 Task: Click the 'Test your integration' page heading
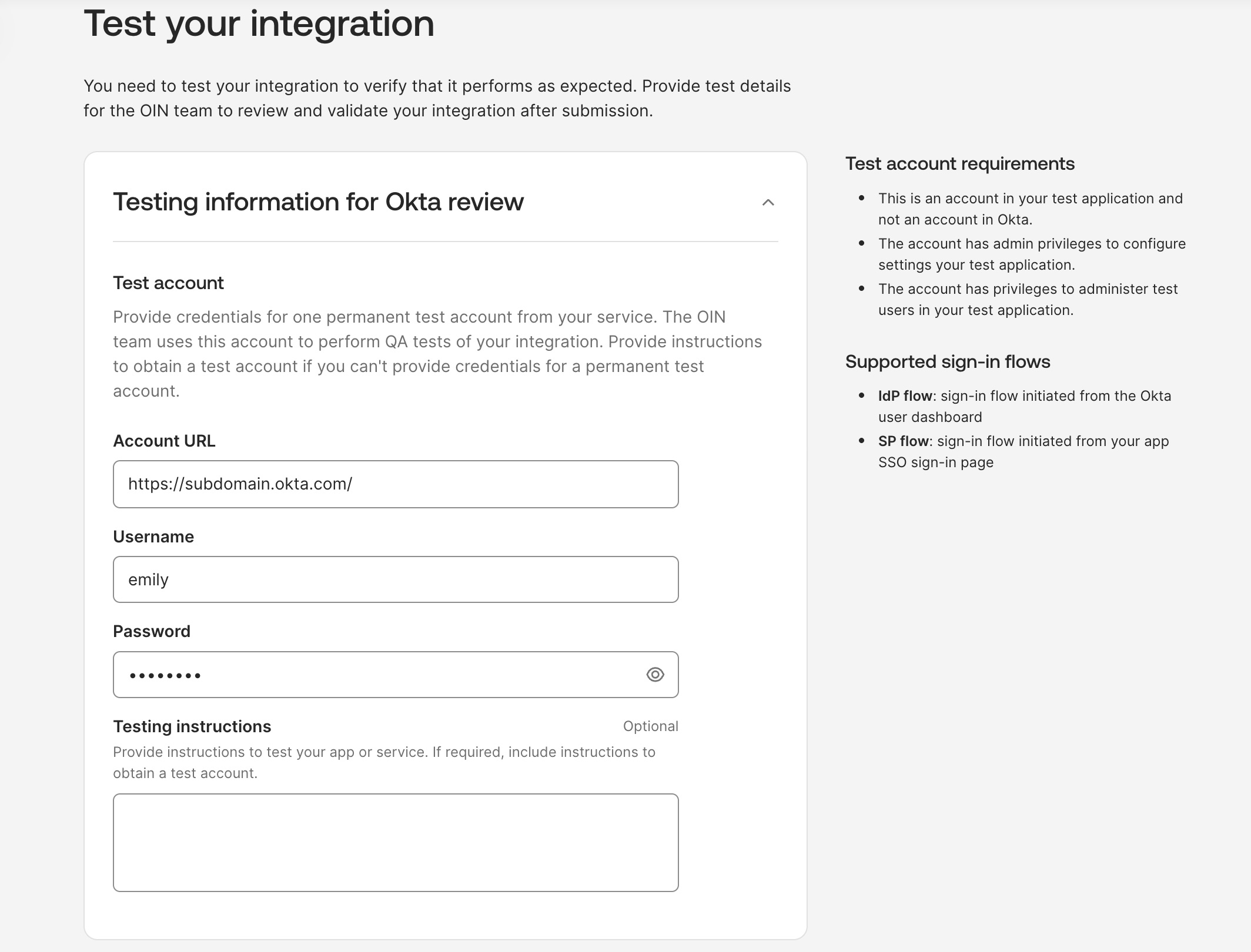click(x=259, y=24)
